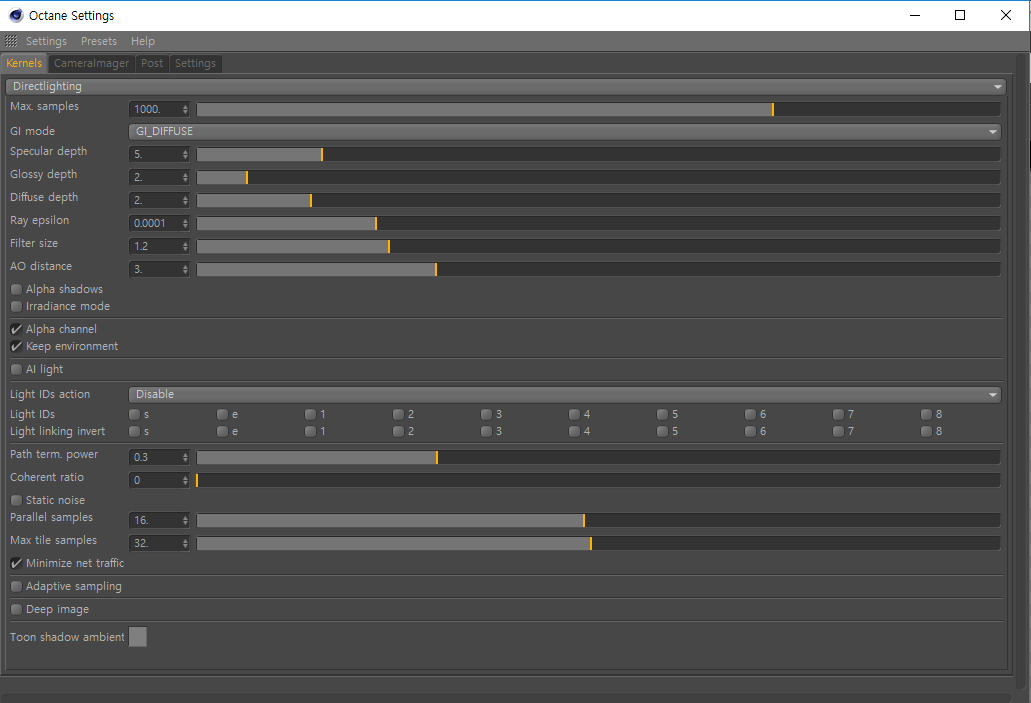Check Light IDs checkbox 4
The height and width of the screenshot is (703, 1031).
pos(574,414)
